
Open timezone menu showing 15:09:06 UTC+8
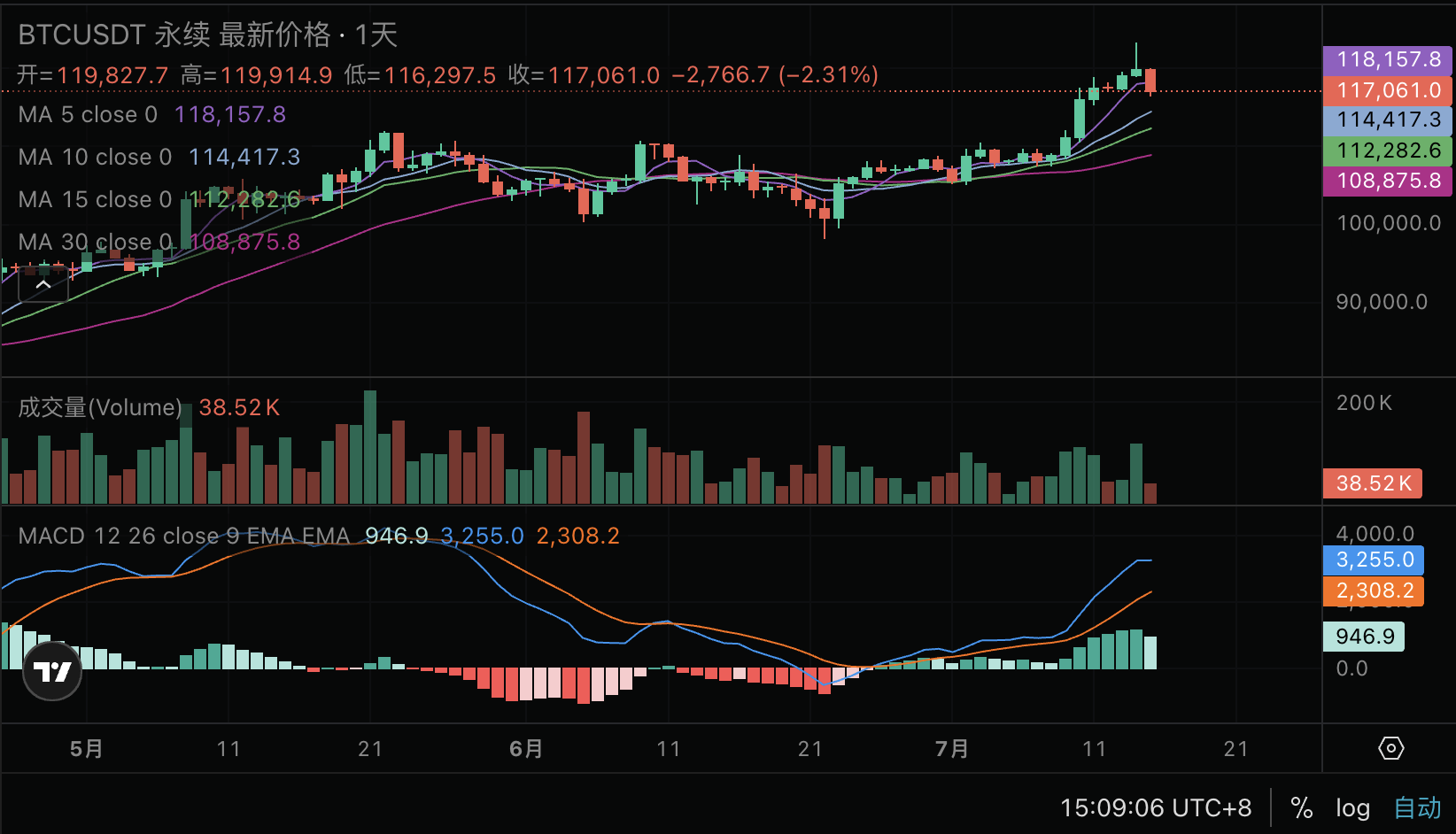point(1156,807)
